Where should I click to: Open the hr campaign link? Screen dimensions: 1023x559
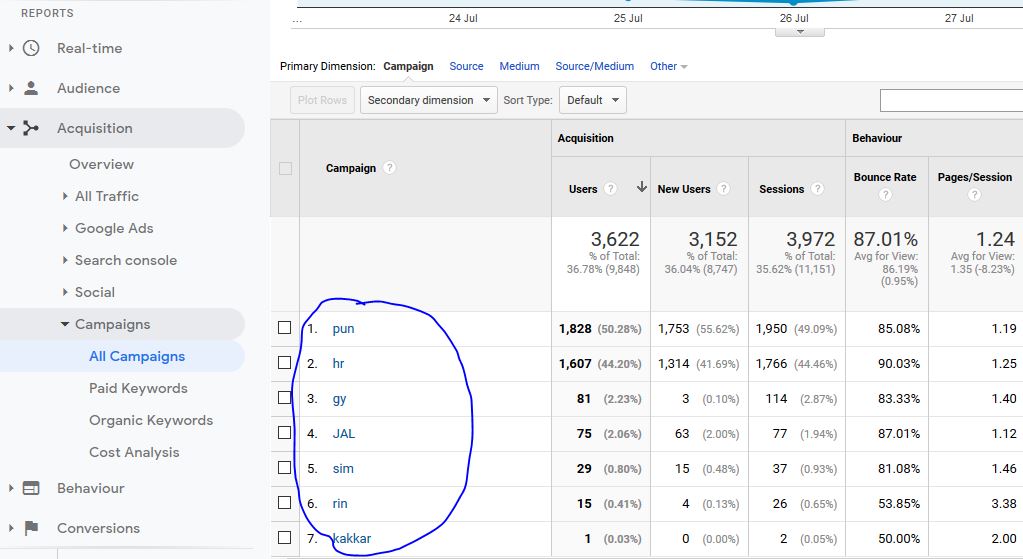(x=338, y=363)
